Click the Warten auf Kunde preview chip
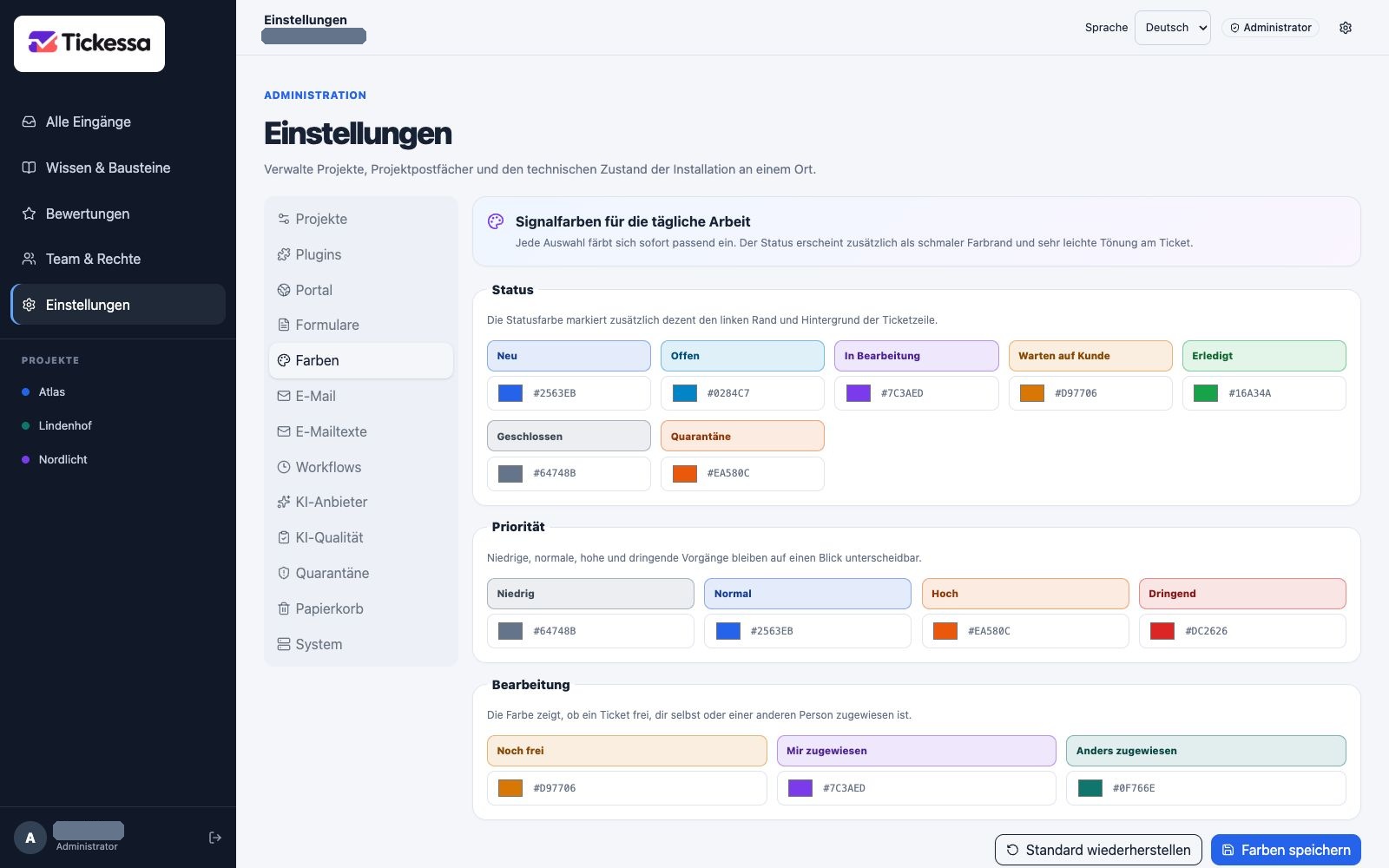The height and width of the screenshot is (868, 1389). click(x=1090, y=356)
